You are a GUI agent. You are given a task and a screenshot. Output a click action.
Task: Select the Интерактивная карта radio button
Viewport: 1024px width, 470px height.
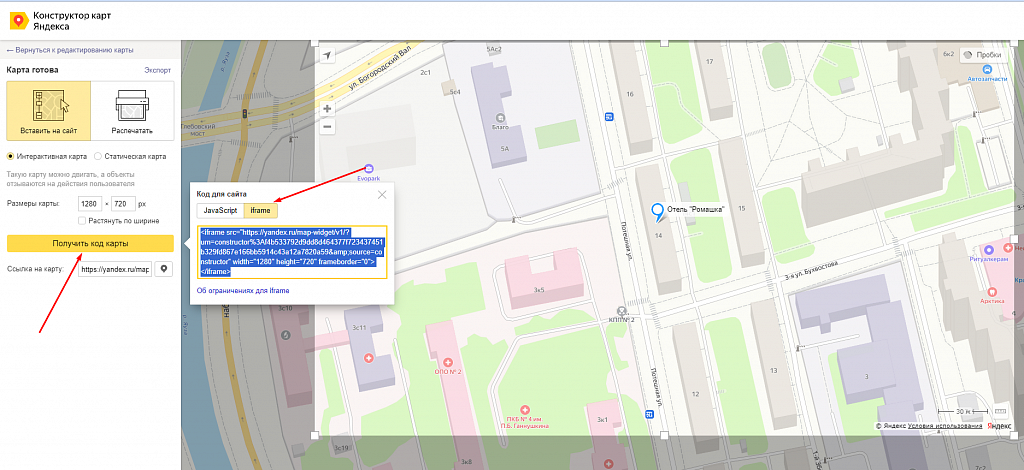tap(10, 157)
